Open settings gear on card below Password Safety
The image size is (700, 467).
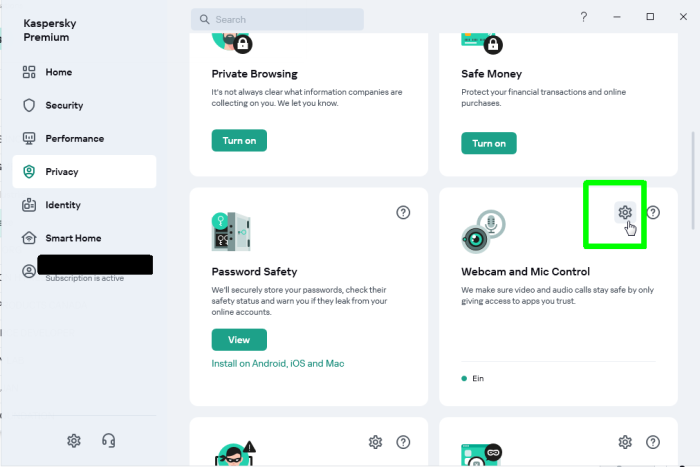click(x=375, y=442)
